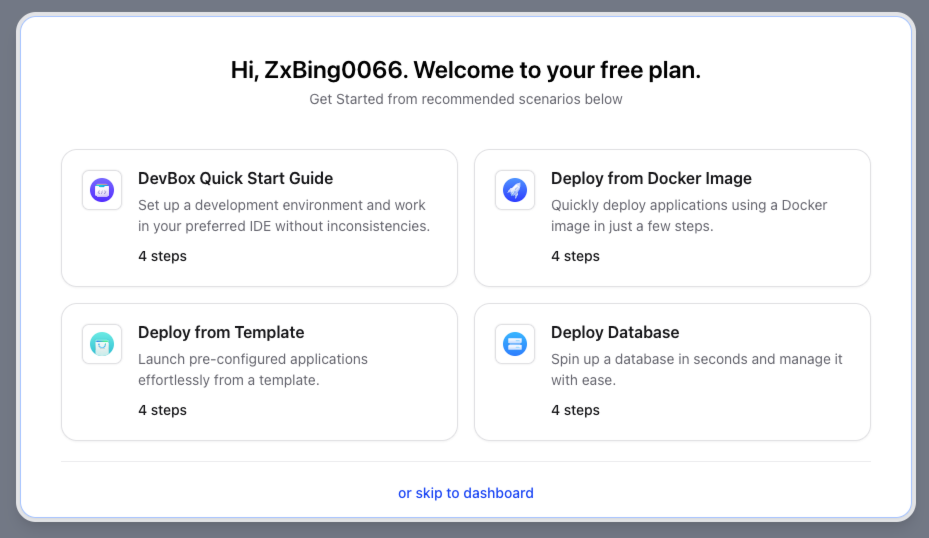Screen dimensions: 929x538
Task: Open Deploy from Docker Image title
Action: 651,178
